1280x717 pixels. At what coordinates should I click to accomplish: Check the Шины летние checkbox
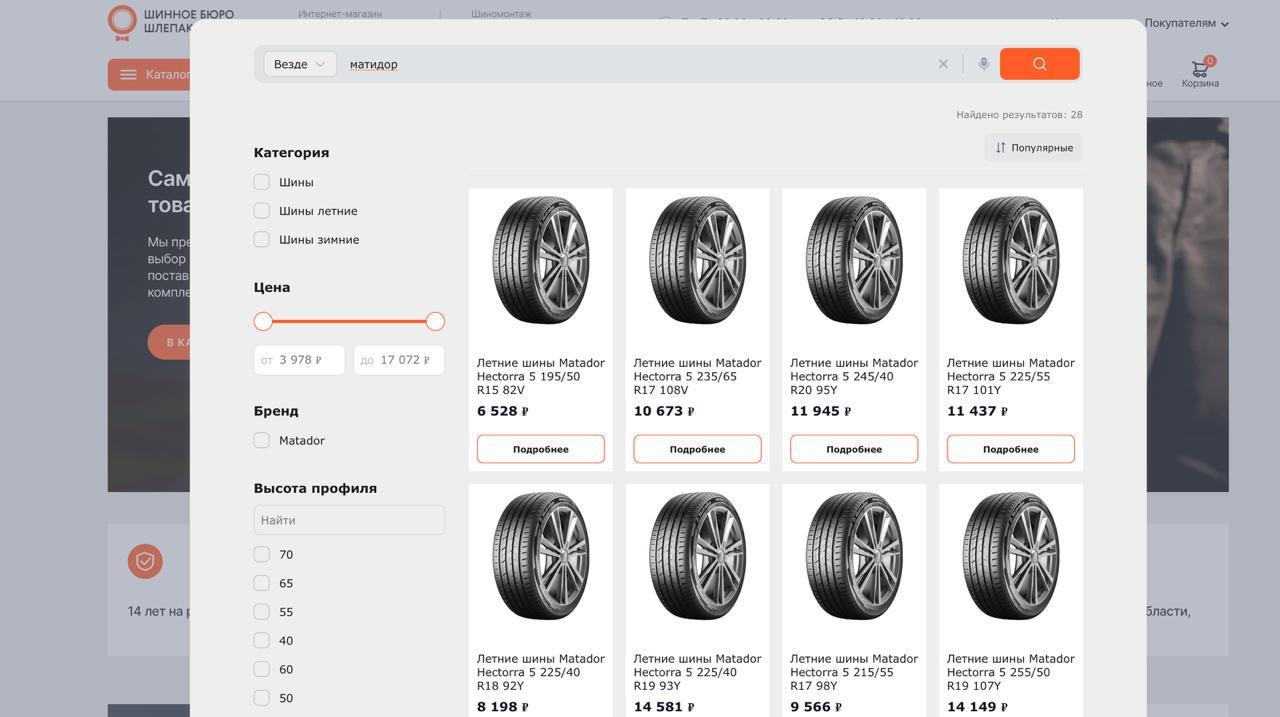click(262, 211)
